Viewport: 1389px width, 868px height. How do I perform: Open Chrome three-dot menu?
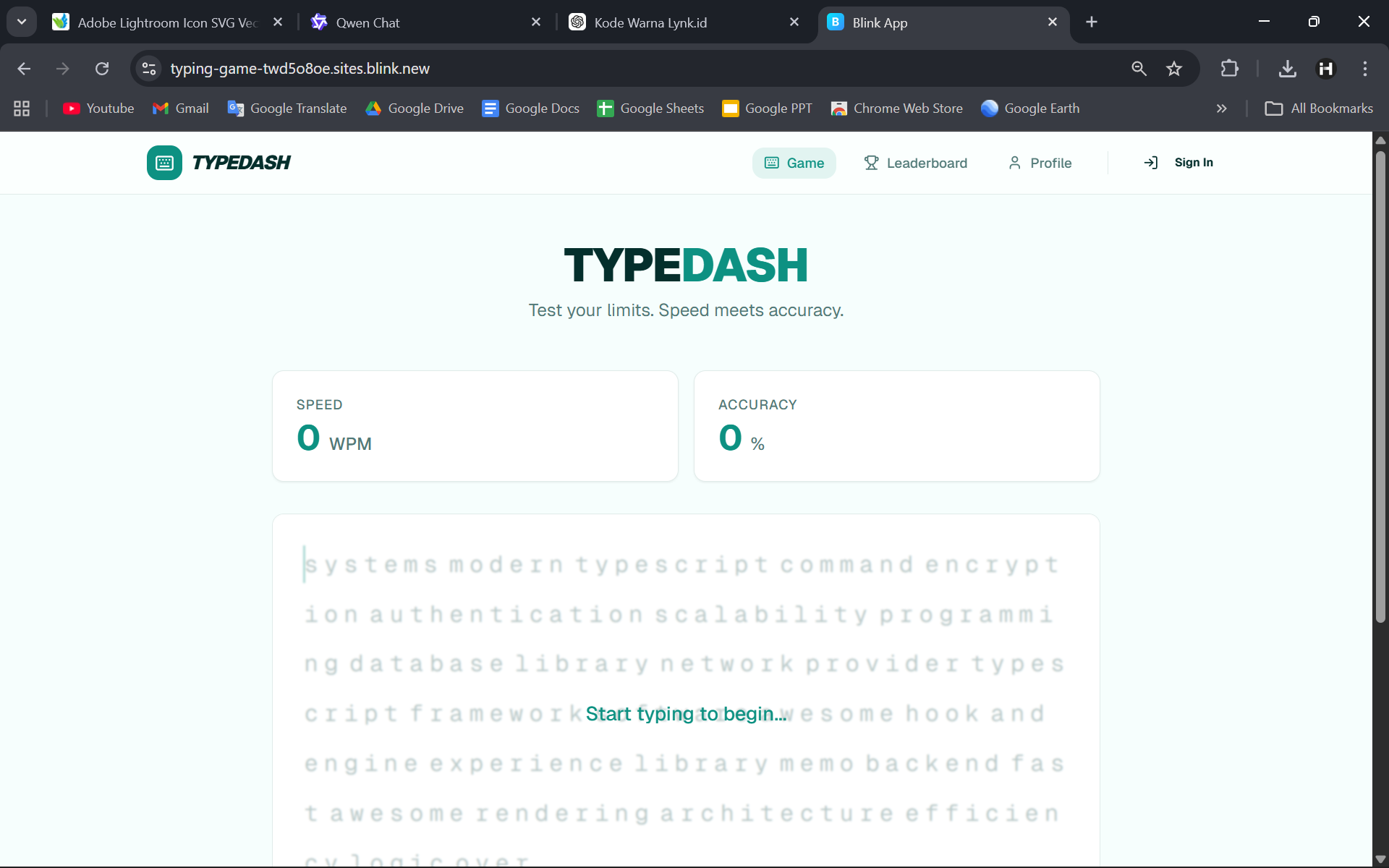point(1364,69)
